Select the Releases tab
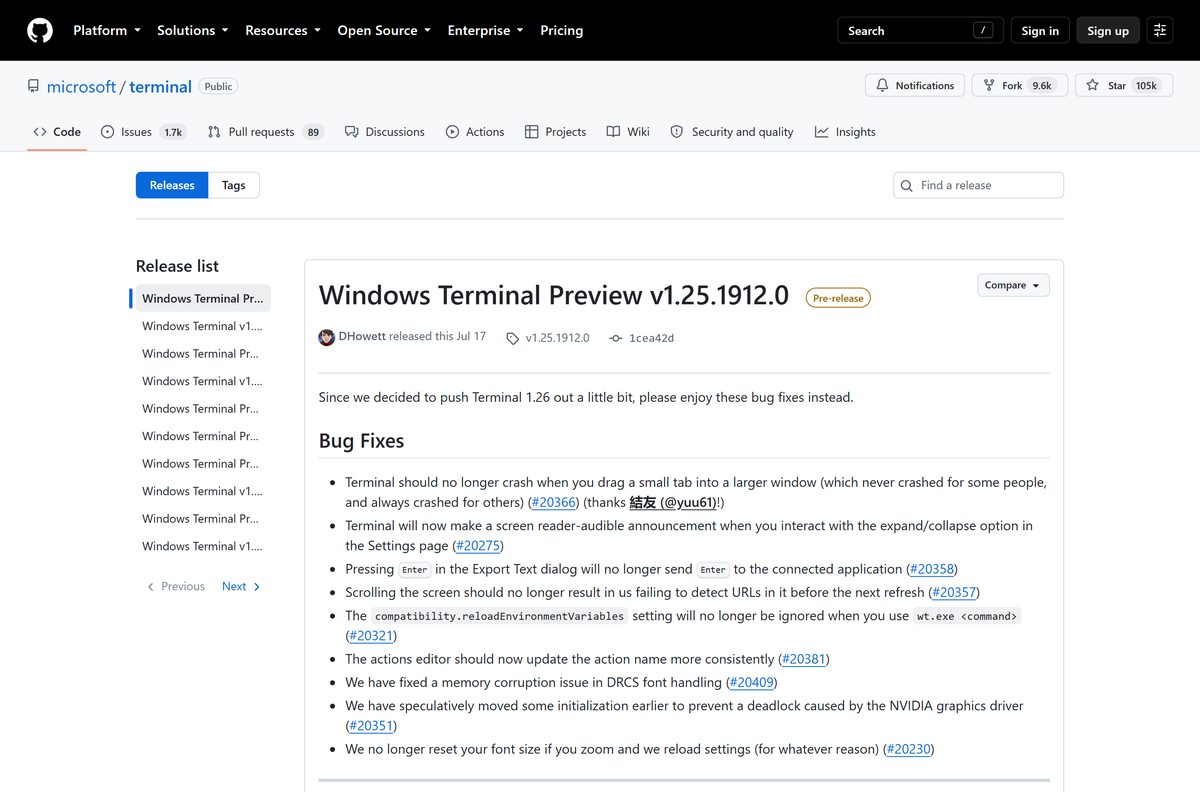Viewport: 1200px width, 792px height. (x=172, y=185)
